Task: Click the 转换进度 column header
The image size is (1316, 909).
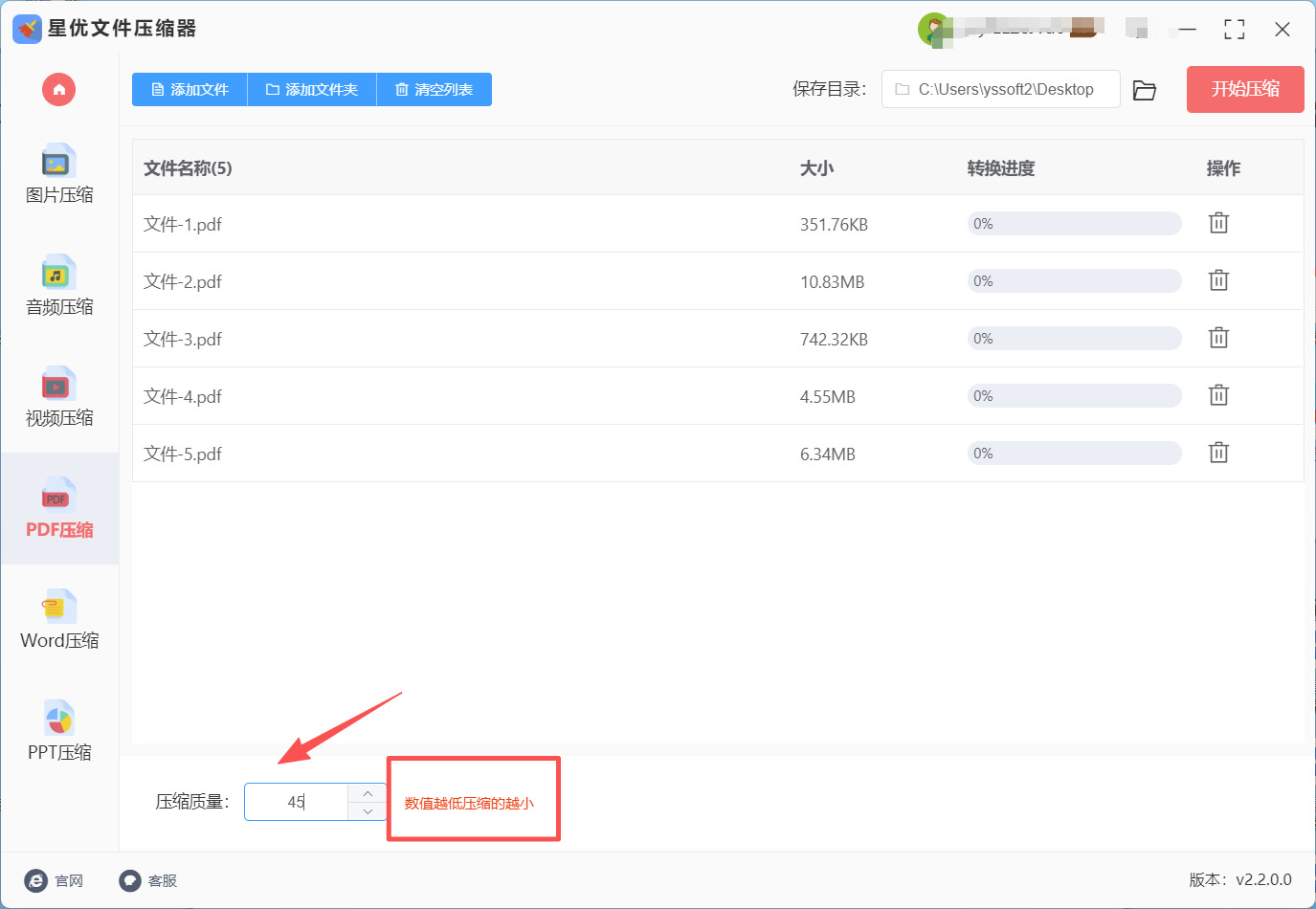Action: pos(1001,168)
